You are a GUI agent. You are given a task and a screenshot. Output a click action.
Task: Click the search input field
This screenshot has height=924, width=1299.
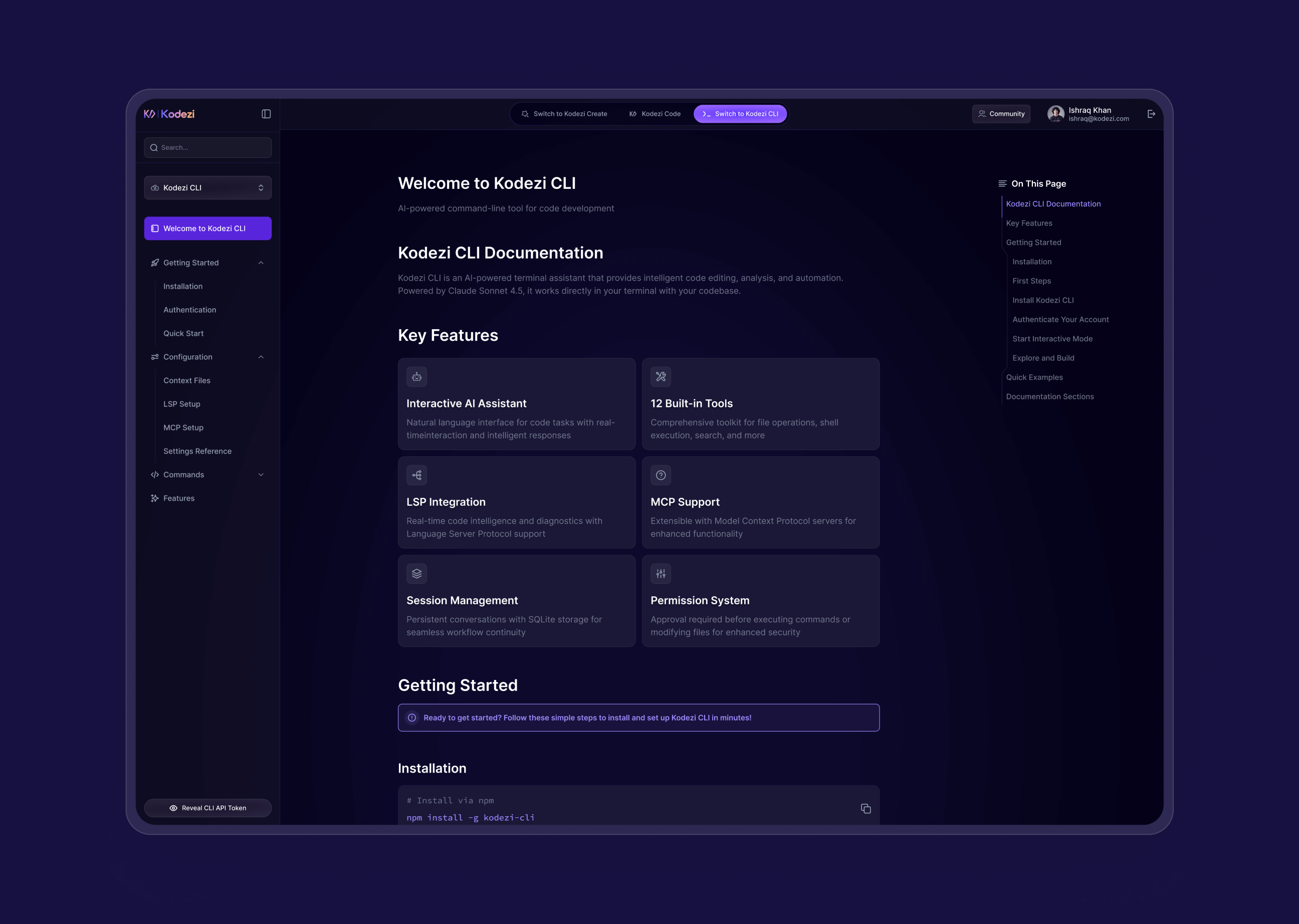[207, 147]
